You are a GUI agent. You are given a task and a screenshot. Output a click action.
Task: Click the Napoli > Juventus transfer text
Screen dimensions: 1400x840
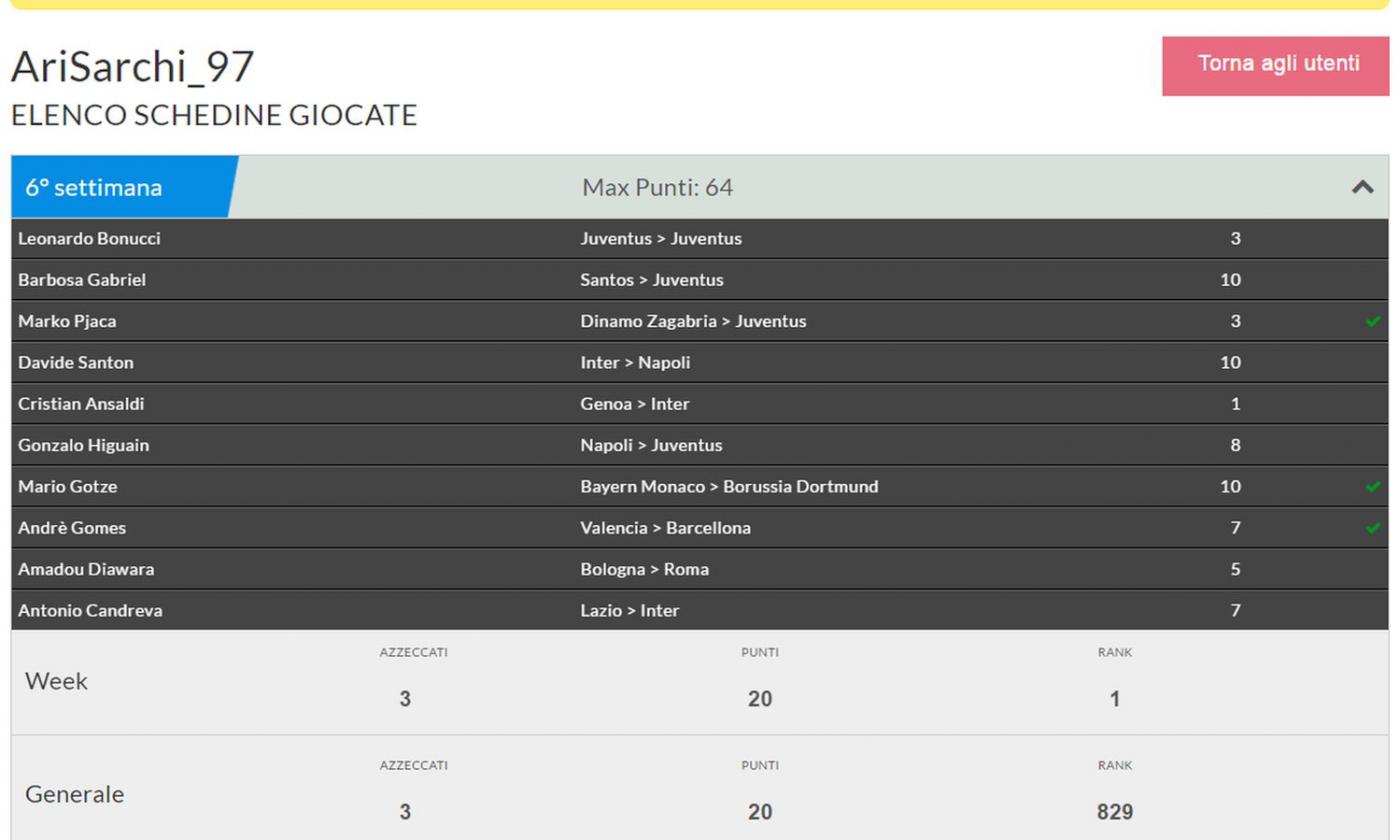[651, 445]
